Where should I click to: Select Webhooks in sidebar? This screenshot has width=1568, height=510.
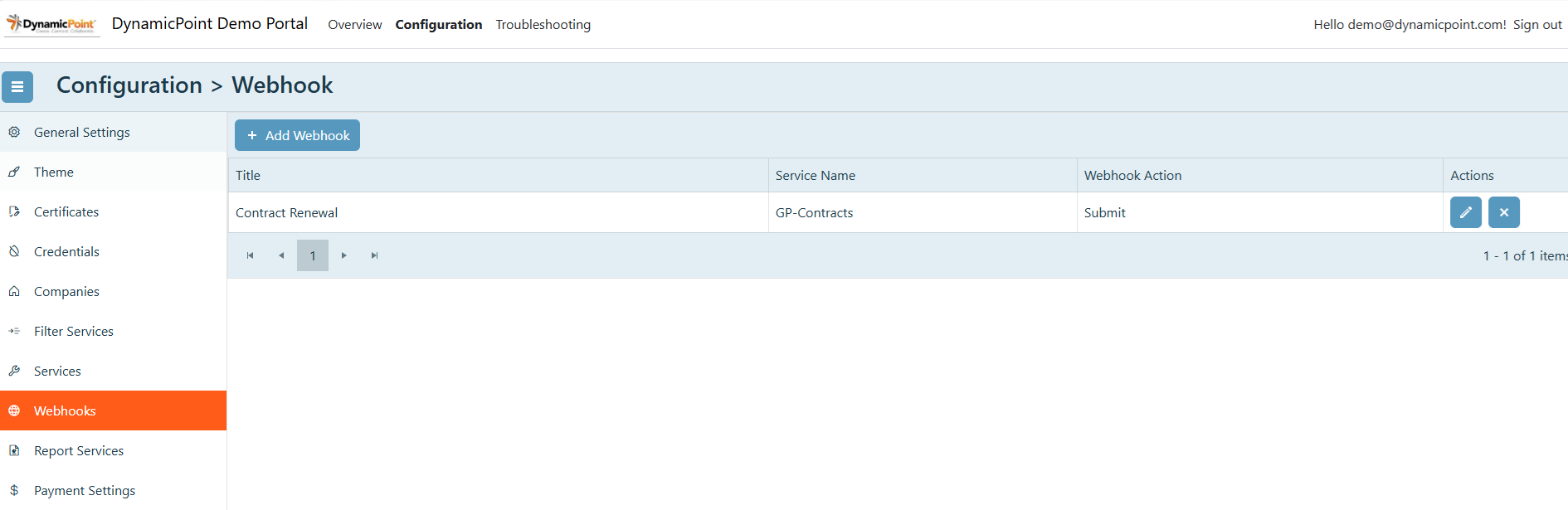[x=113, y=410]
